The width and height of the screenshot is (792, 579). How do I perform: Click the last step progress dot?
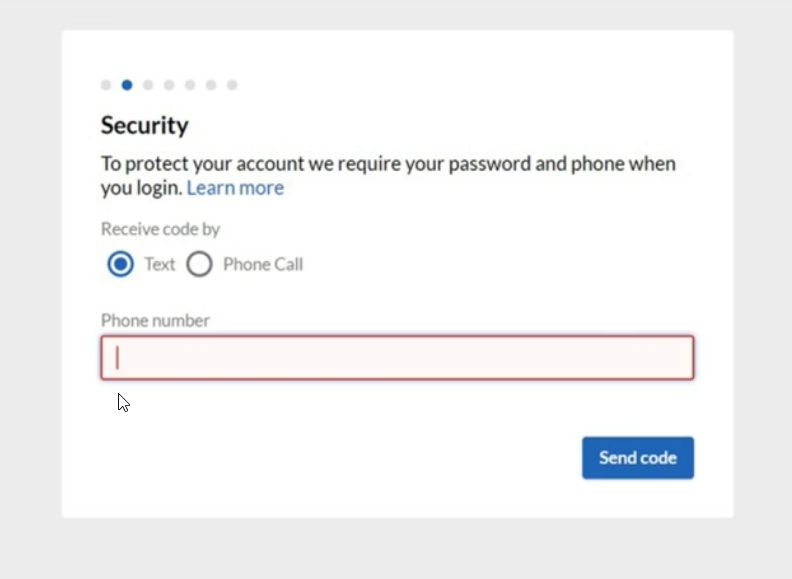click(232, 85)
